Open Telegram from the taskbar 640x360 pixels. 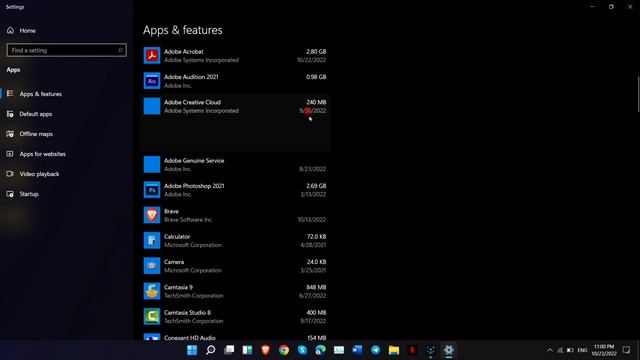tap(376, 350)
